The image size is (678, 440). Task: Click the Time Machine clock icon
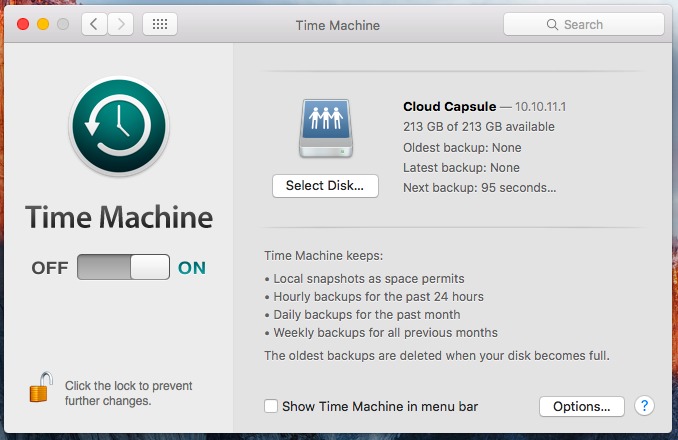(x=119, y=126)
